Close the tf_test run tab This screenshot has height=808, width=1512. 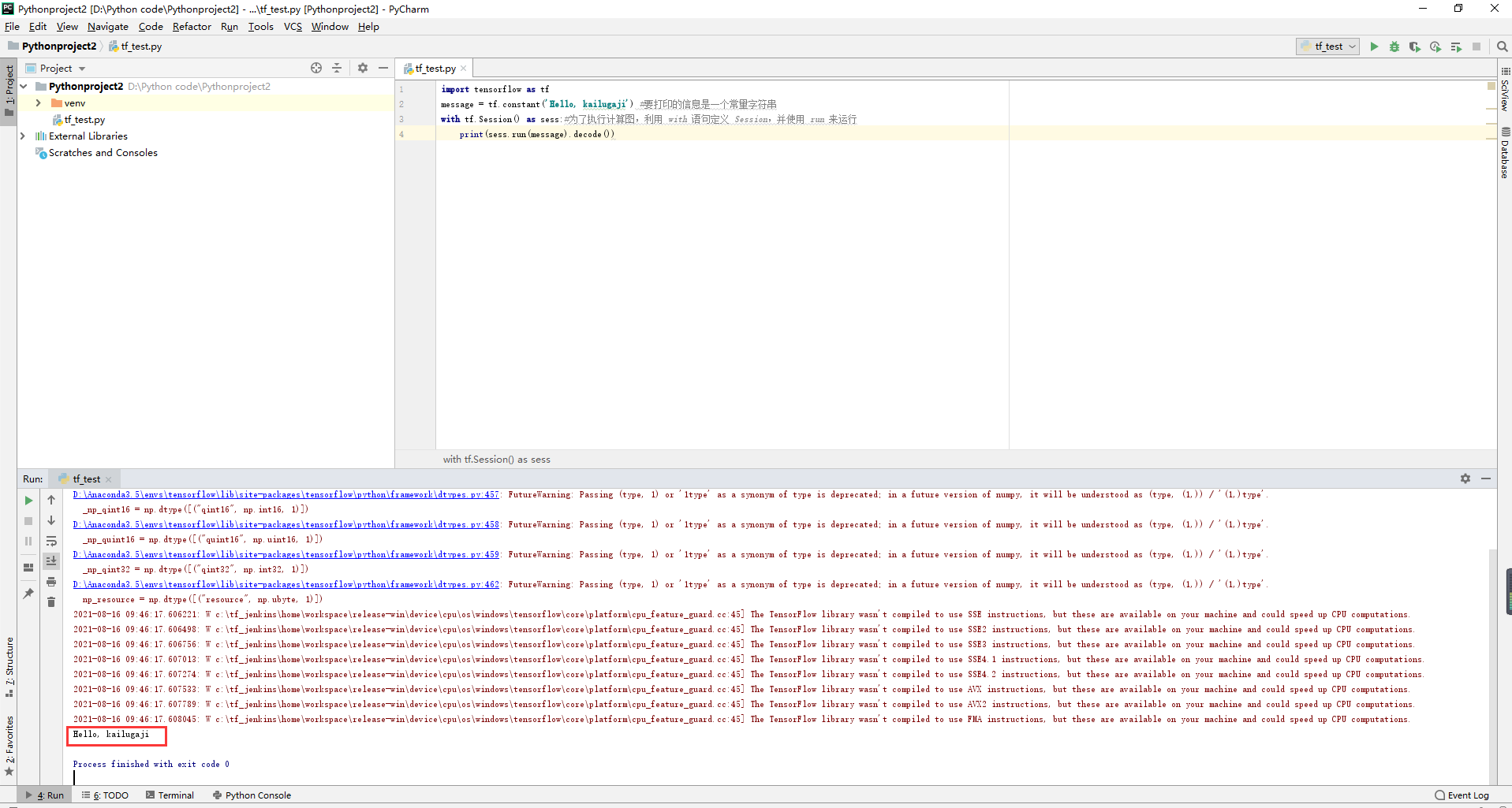pyautogui.click(x=109, y=479)
